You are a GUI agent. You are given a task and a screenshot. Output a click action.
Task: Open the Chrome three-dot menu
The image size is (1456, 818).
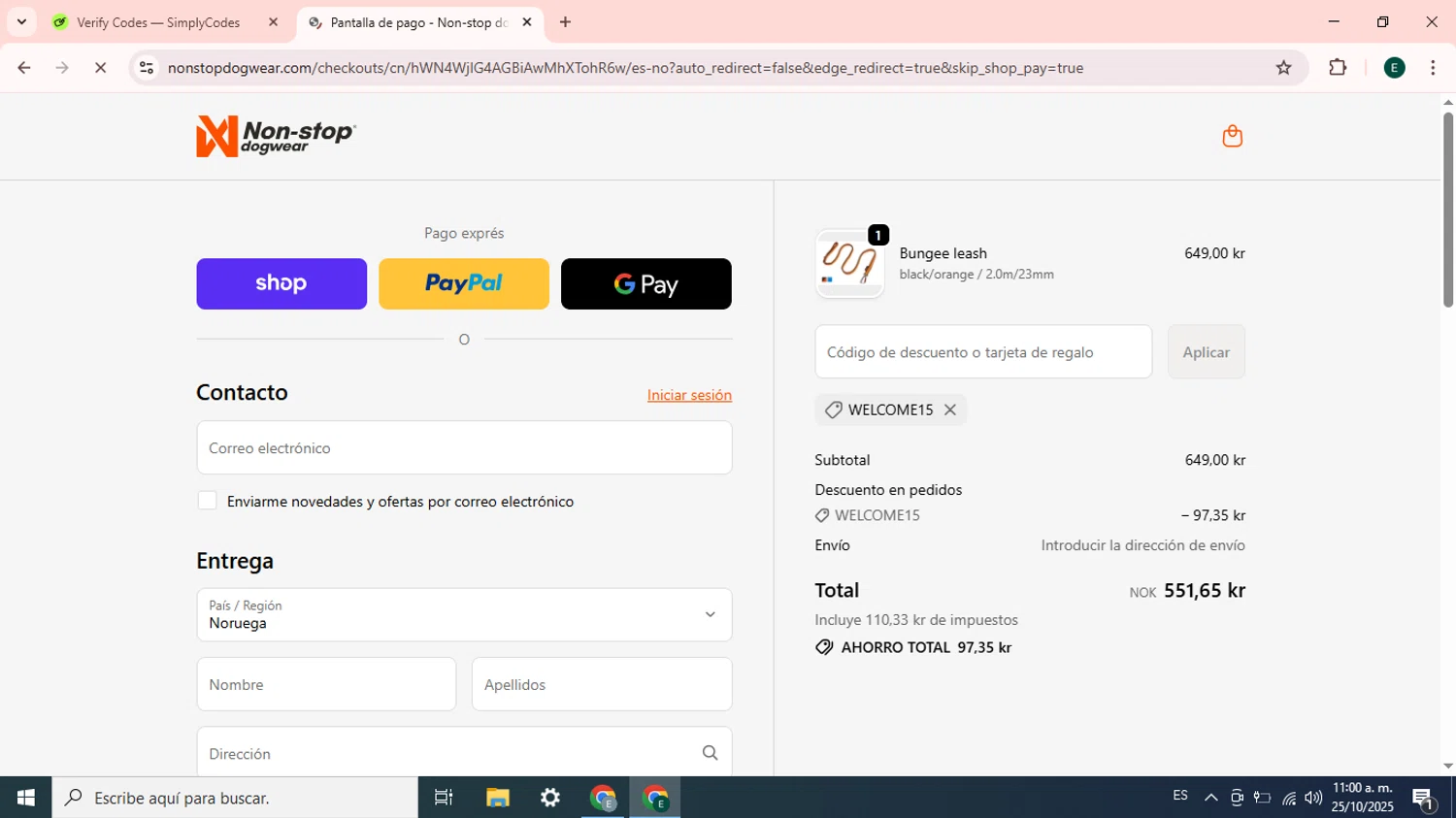[x=1433, y=68]
